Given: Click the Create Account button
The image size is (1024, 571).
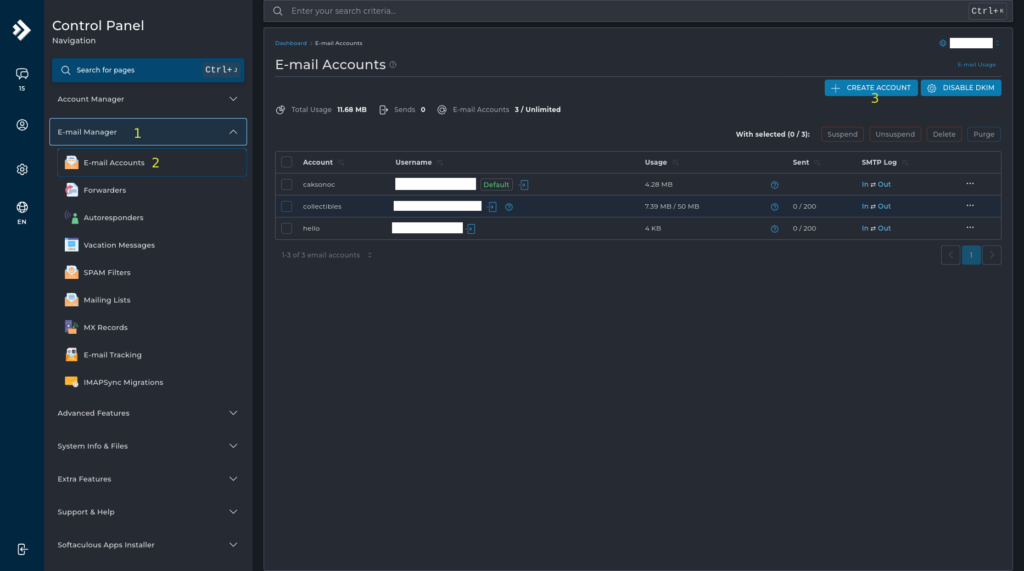Looking at the screenshot, I should pyautogui.click(x=871, y=88).
